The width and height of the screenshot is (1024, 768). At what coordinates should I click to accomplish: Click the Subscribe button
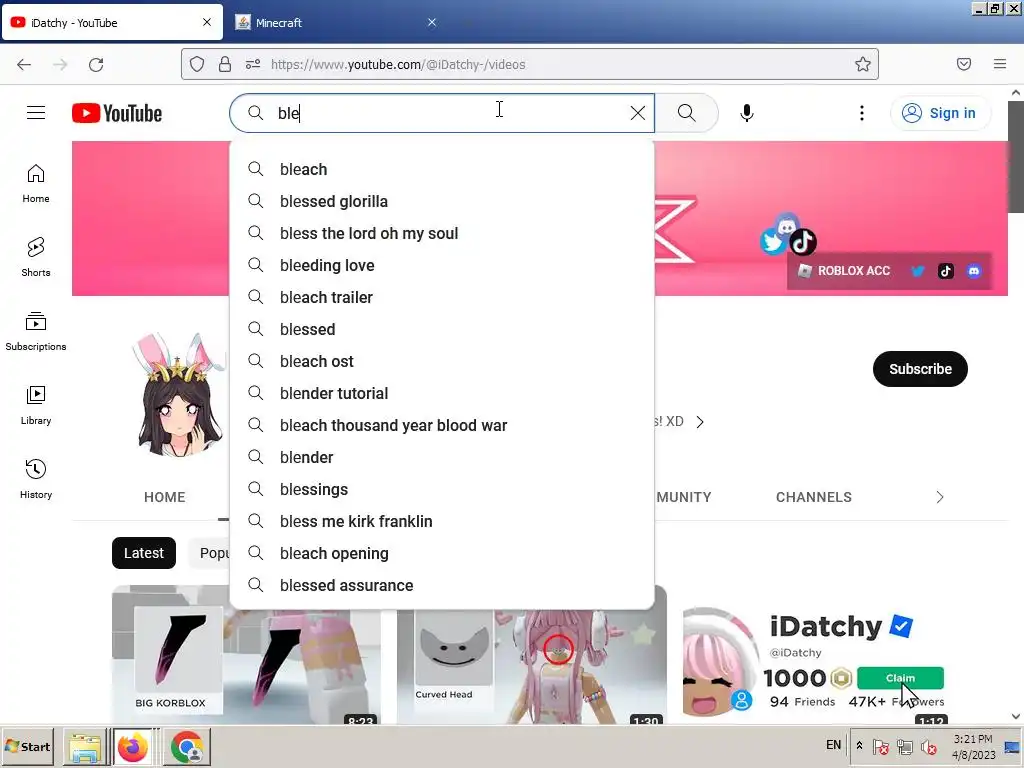920,369
